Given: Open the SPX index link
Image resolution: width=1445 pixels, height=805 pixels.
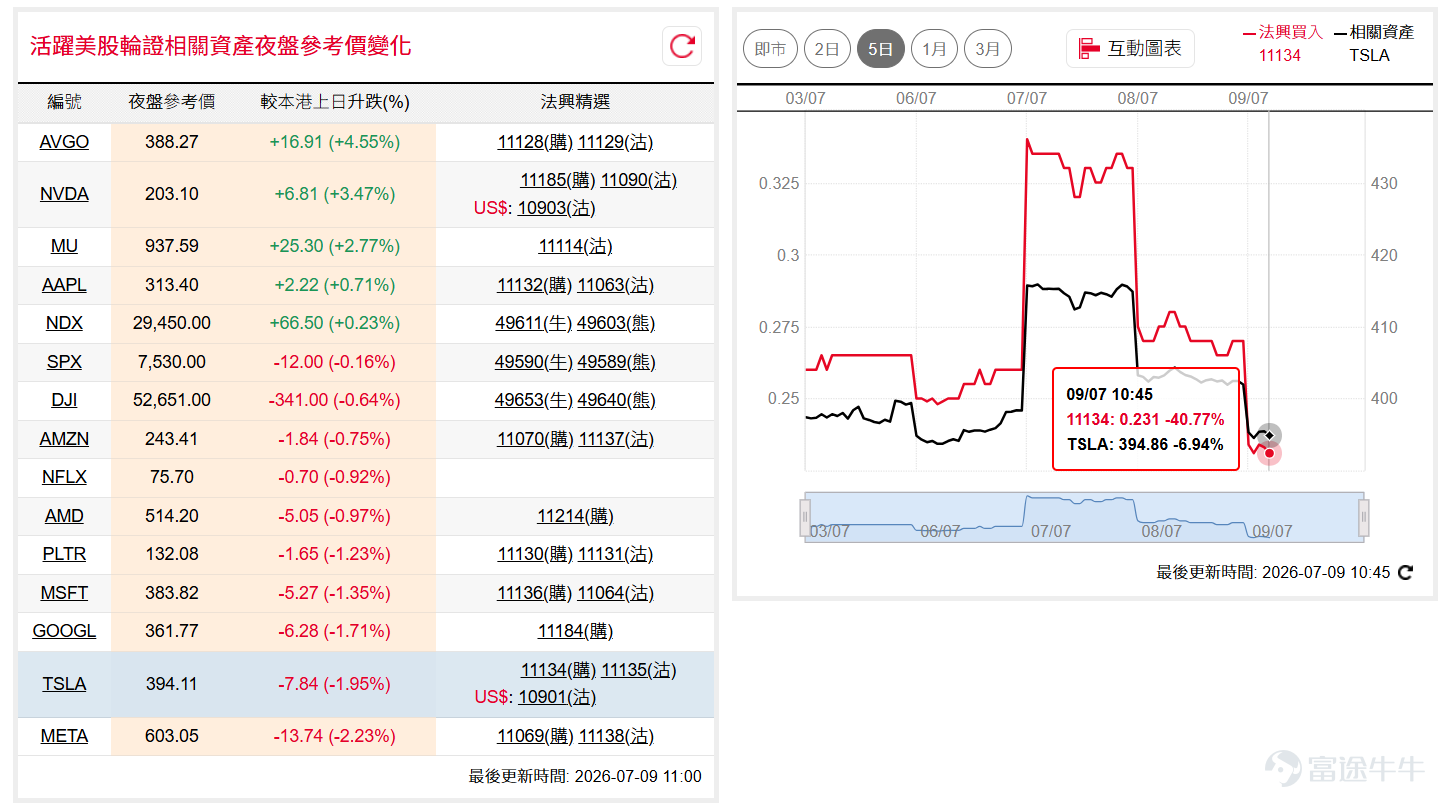Looking at the screenshot, I should [64, 362].
